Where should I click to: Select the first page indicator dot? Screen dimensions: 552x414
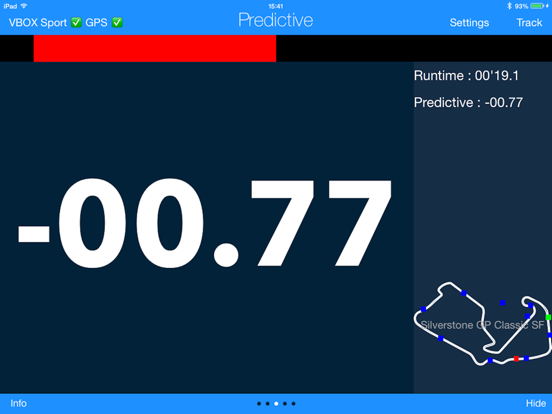tap(259, 404)
